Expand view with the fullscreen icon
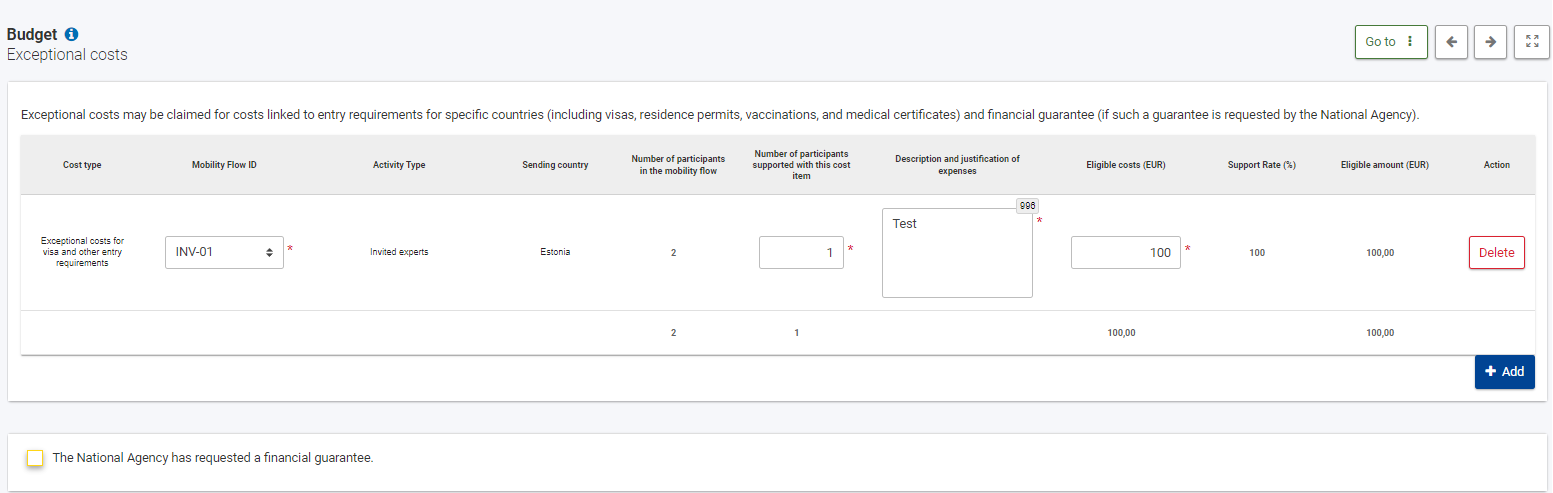The width and height of the screenshot is (1553, 493). [1531, 42]
